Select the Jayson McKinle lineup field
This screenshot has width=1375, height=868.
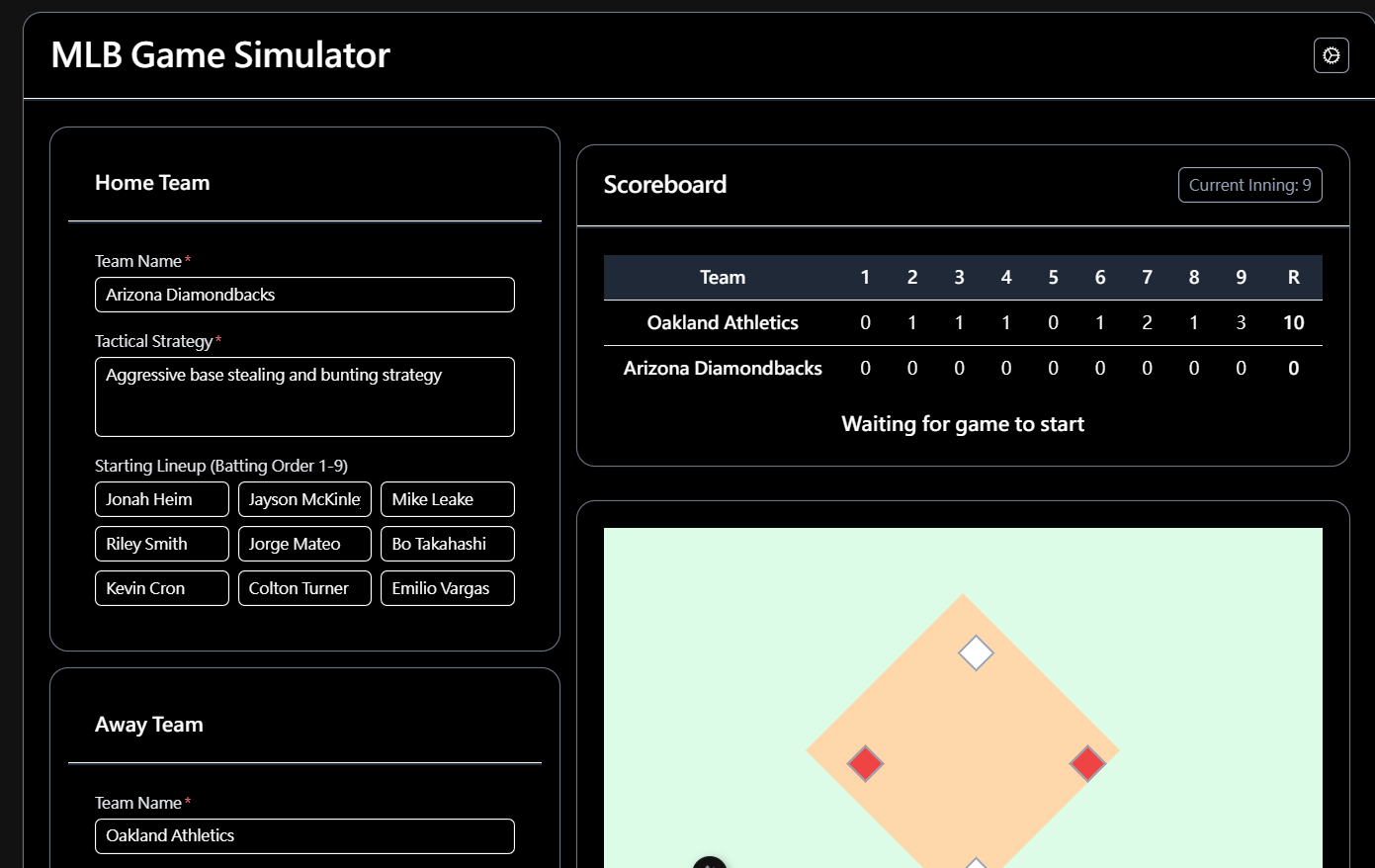coord(304,499)
